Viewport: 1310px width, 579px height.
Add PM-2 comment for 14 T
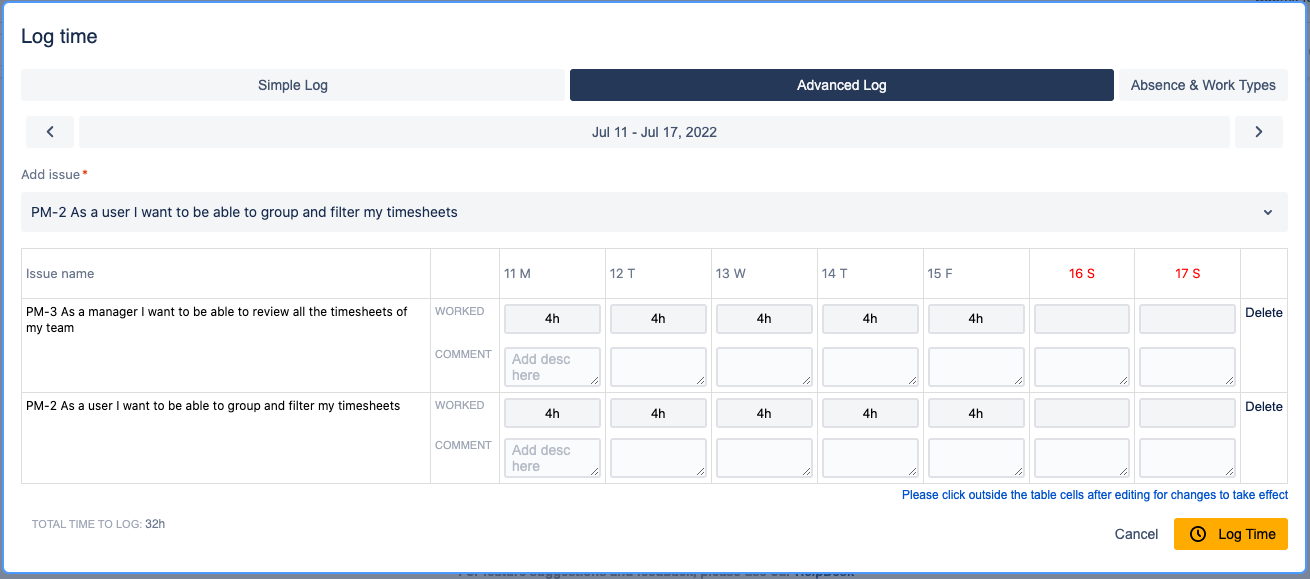(870, 458)
